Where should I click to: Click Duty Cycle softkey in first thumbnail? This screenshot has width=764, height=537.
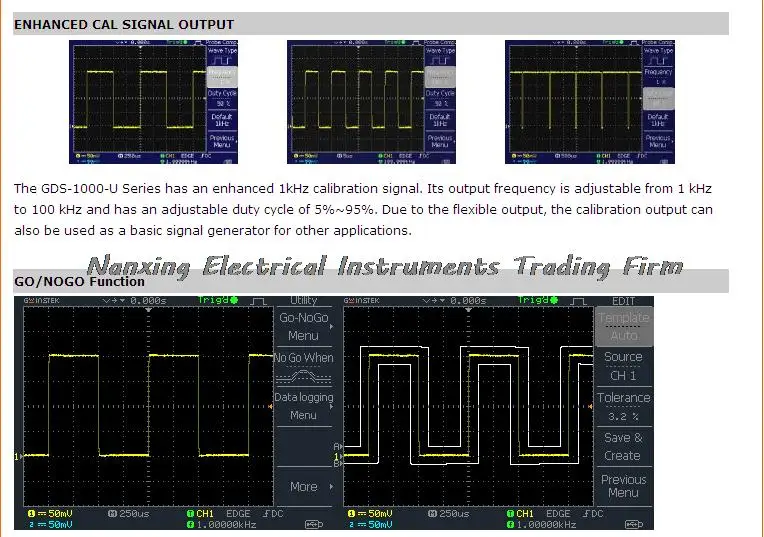click(x=222, y=98)
